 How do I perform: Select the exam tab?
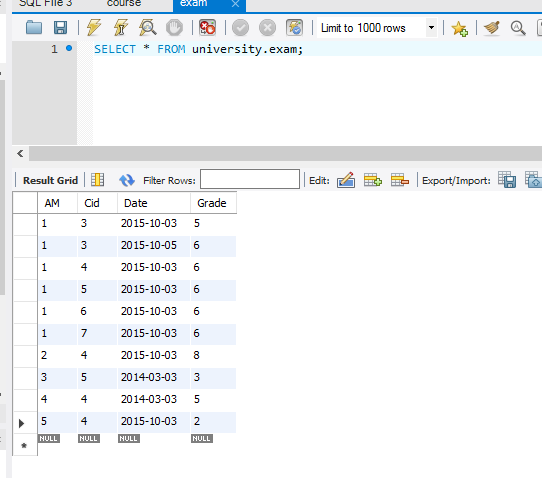pos(194,4)
